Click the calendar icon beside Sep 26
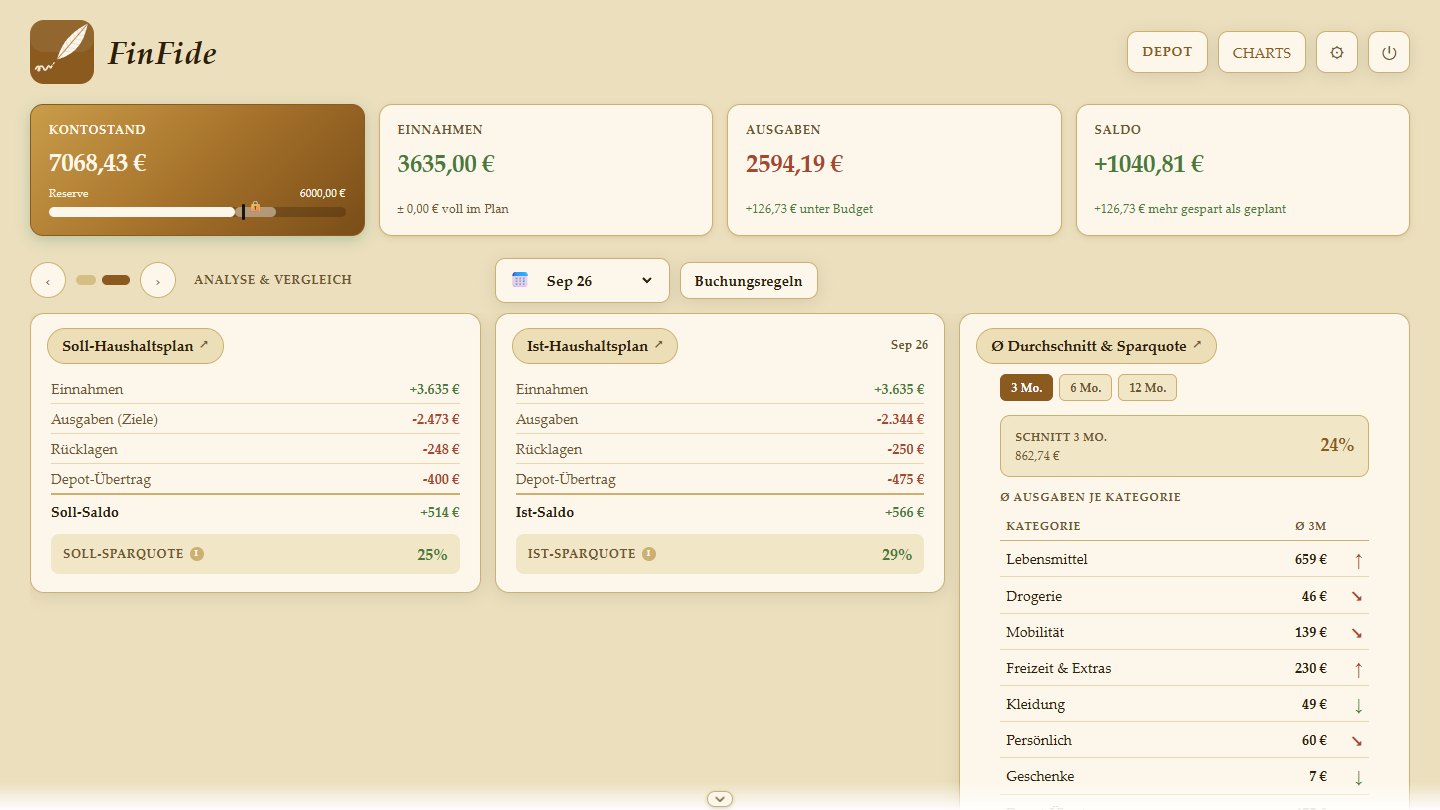This screenshot has width=1440, height=810. 520,280
